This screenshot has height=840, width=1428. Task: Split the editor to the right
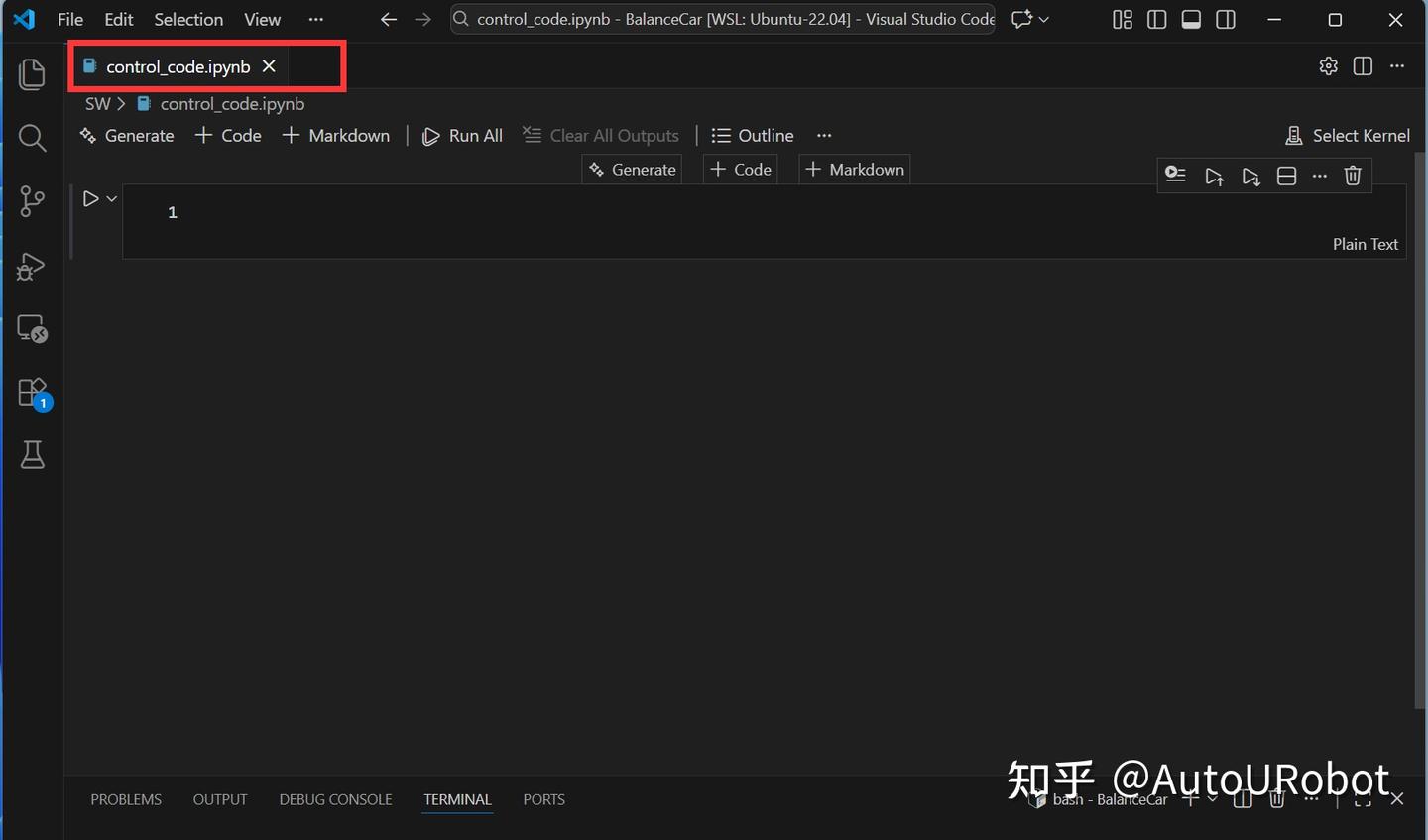click(x=1364, y=65)
